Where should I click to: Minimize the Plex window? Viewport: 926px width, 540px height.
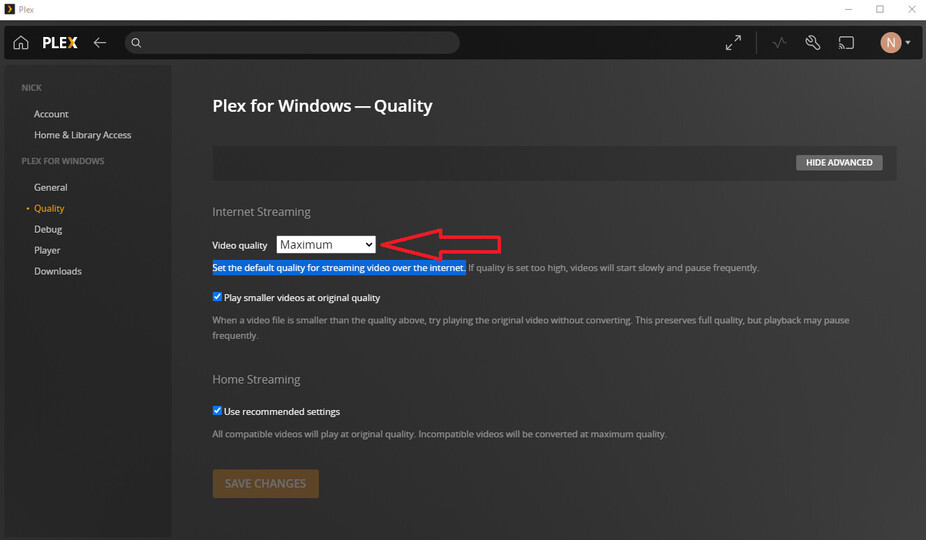(848, 9)
